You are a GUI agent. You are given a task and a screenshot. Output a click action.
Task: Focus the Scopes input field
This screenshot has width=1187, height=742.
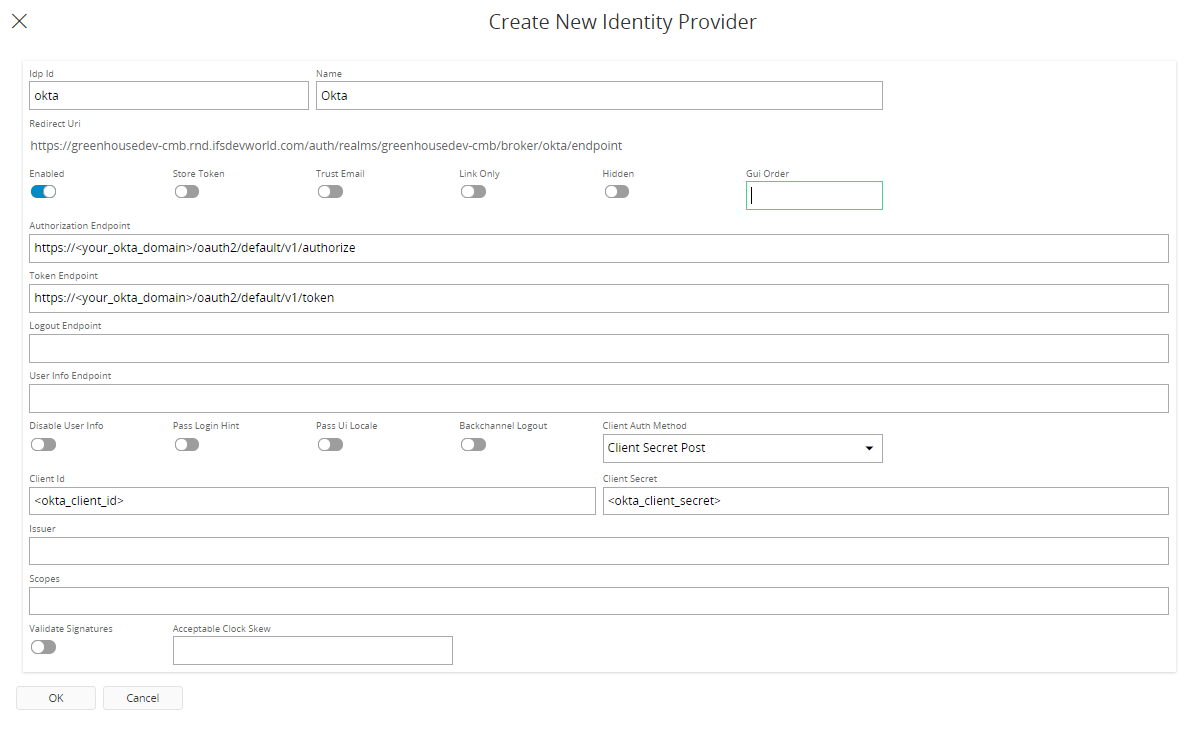point(599,601)
